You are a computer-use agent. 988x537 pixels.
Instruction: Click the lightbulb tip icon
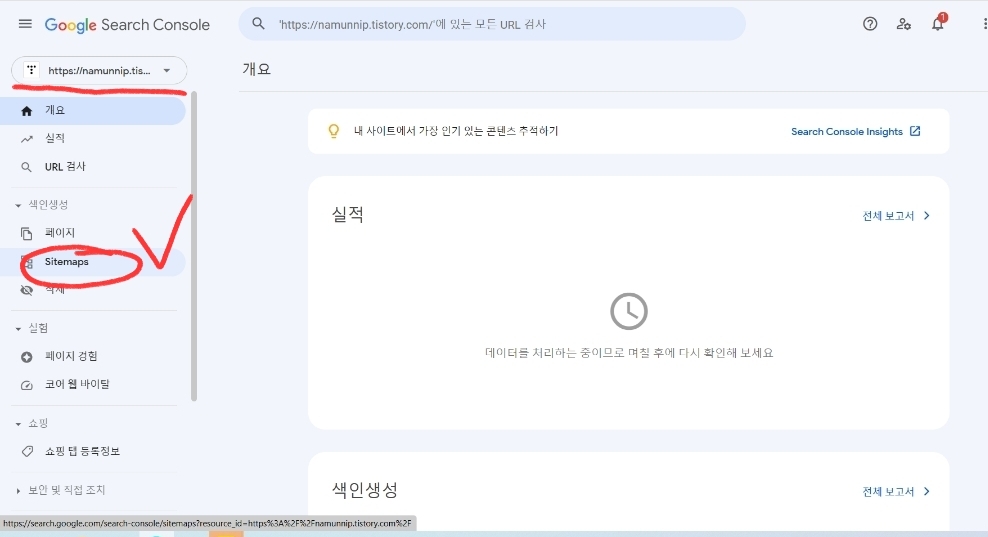click(x=333, y=131)
